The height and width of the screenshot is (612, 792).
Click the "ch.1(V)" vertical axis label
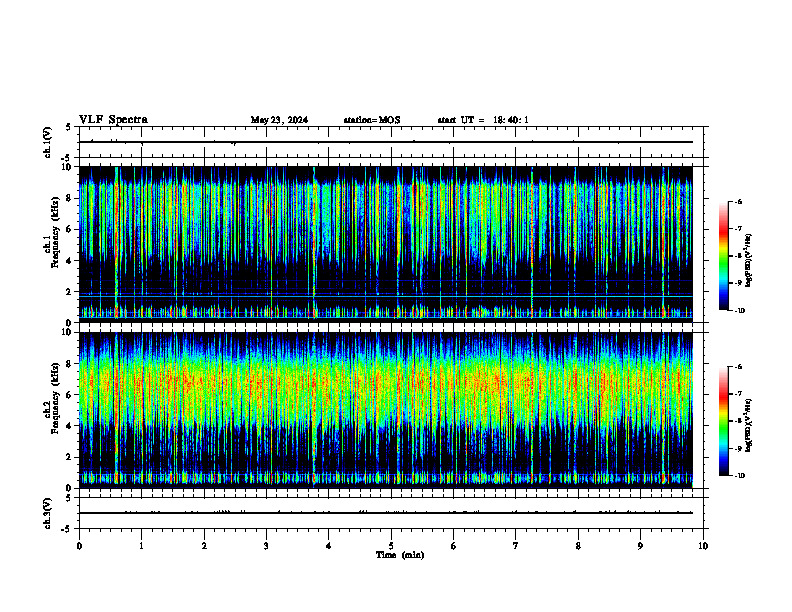47,142
